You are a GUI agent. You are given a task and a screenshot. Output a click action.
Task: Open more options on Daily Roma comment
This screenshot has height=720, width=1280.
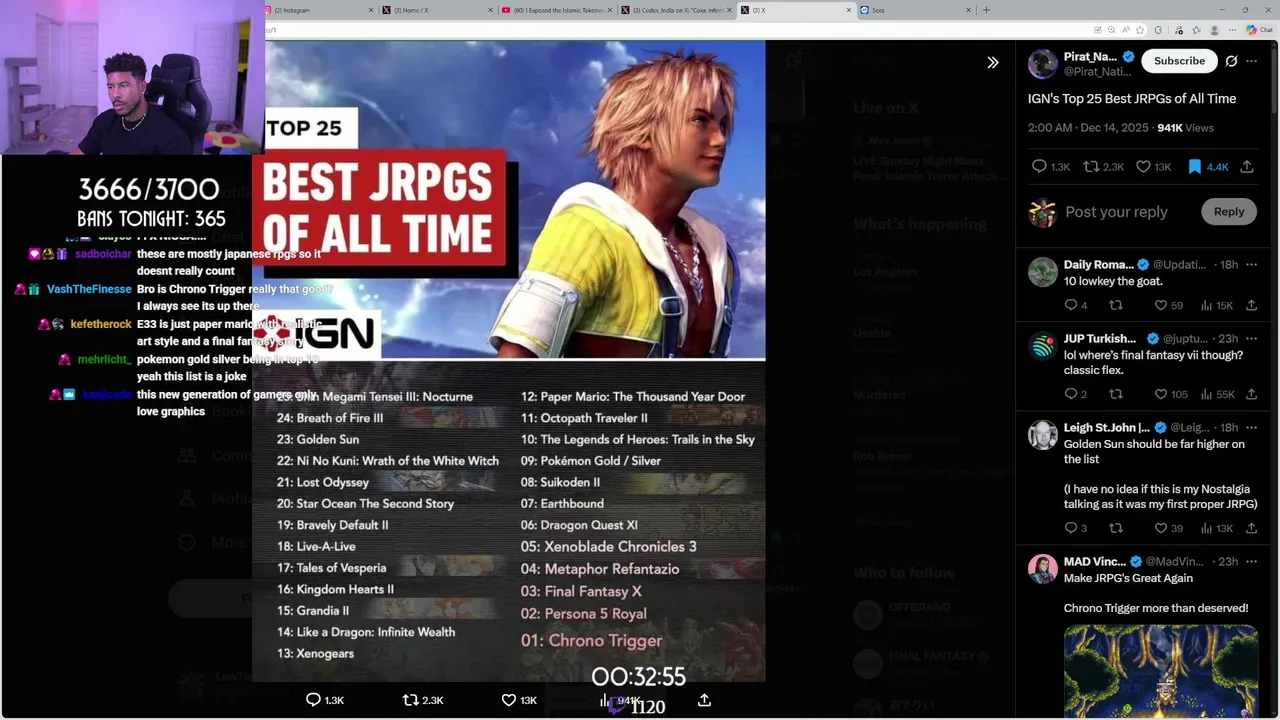tap(1251, 264)
